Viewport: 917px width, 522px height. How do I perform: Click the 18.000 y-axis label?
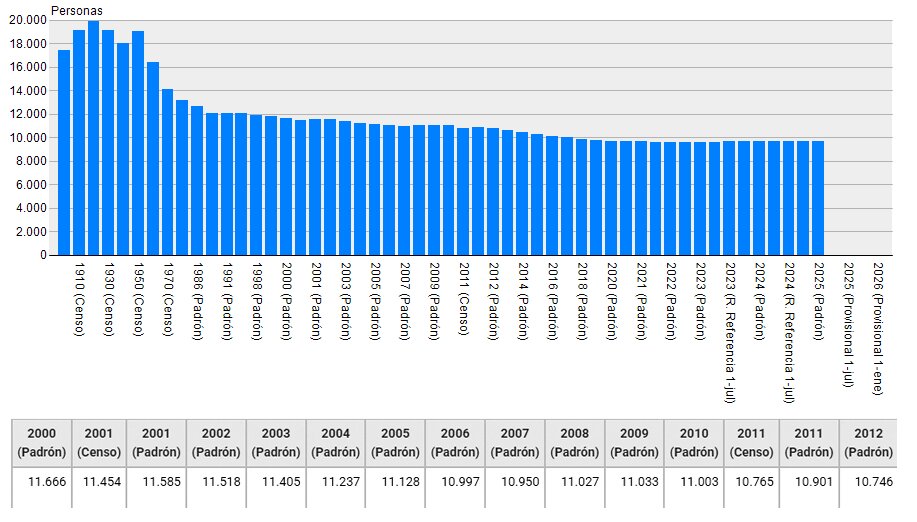[28, 44]
